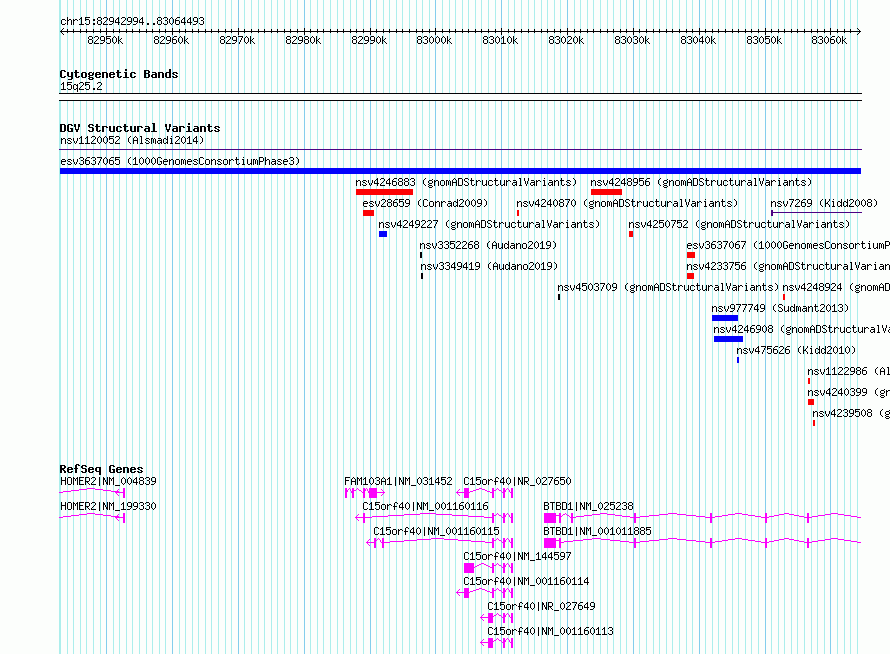Open nsv7269 (Kidd2008) variant label
The image size is (890, 654).
(x=824, y=203)
